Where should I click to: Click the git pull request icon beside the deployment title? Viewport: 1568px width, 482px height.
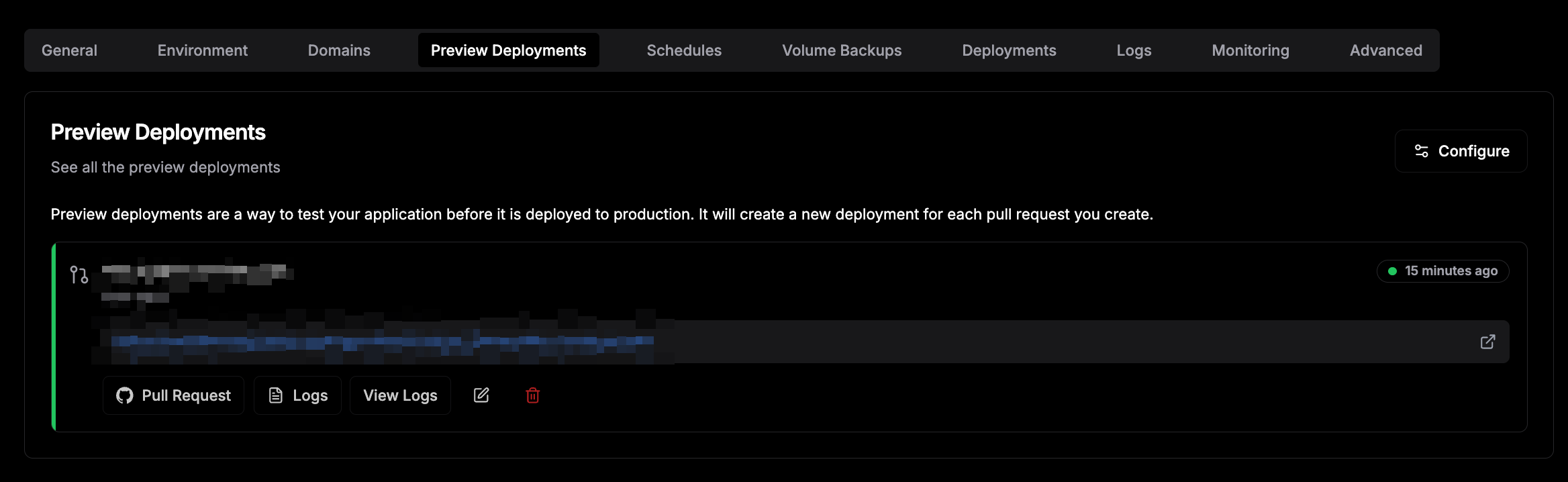[x=79, y=275]
